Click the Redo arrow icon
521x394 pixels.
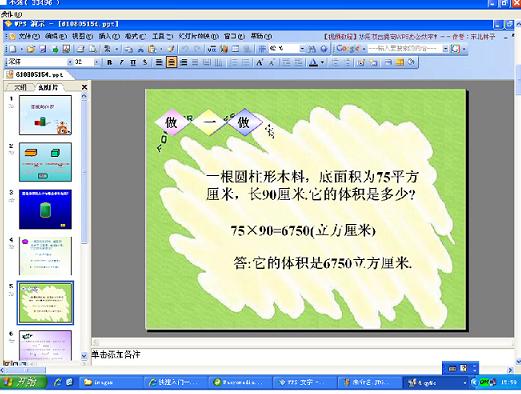[x=197, y=49]
